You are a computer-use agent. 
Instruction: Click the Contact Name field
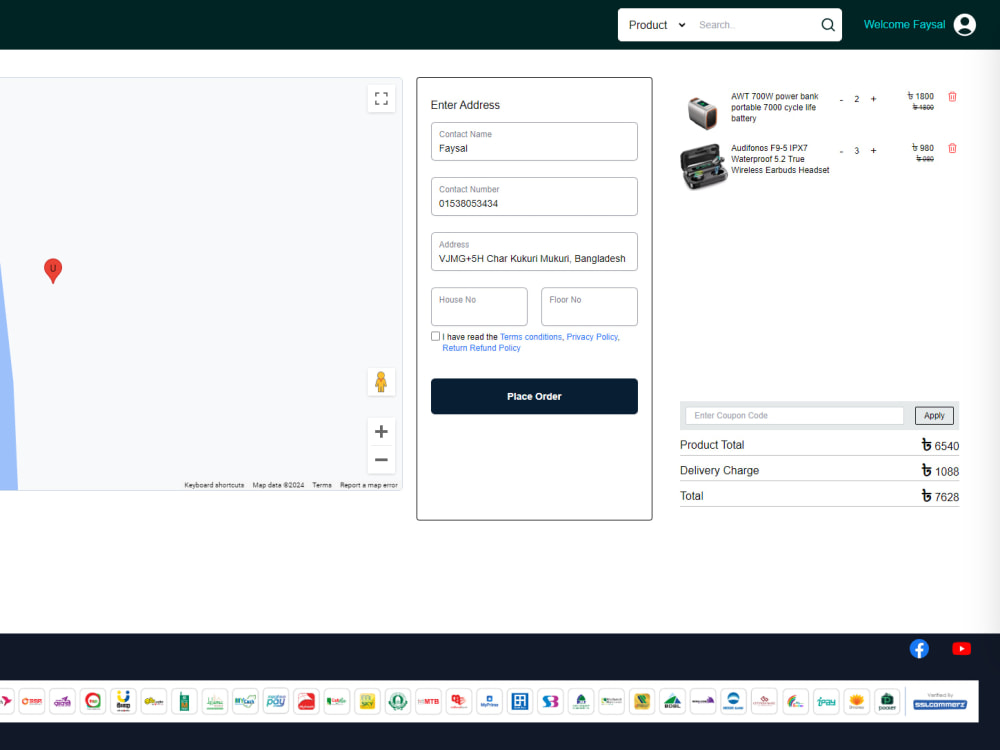[x=534, y=142]
